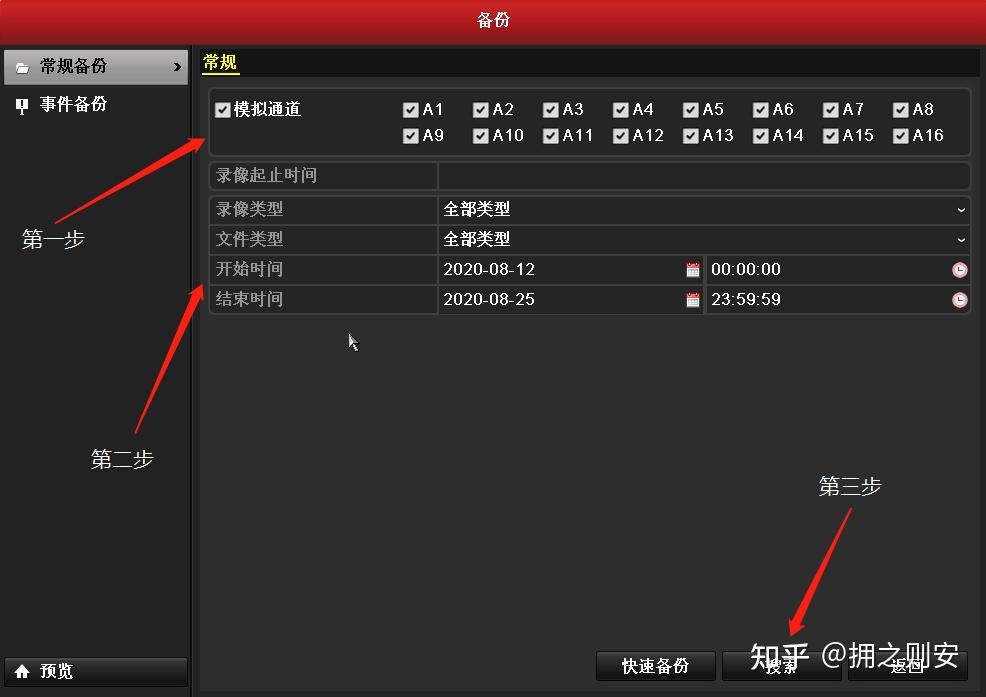The width and height of the screenshot is (986, 697).
Task: Expand 常规备份 using its arrow
Action: click(x=177, y=67)
